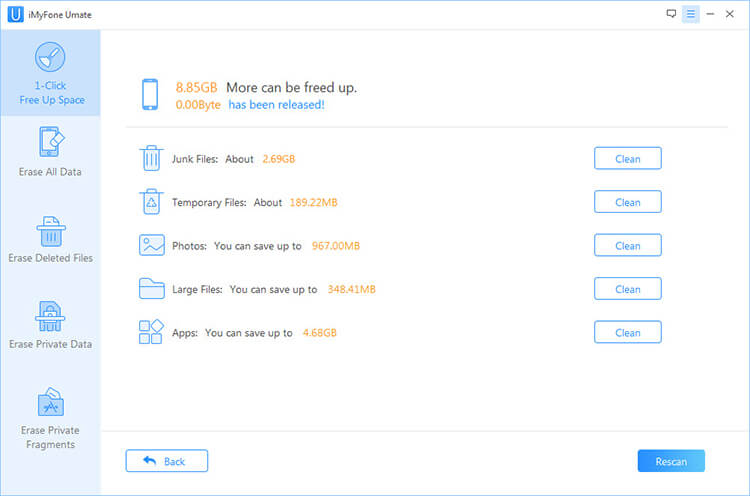
Task: Clean the Junk Files category
Action: point(628,158)
